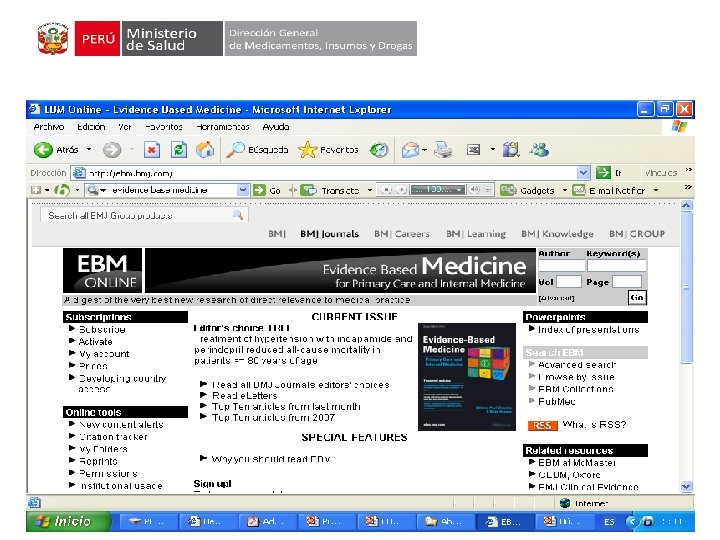Open the Edición menu

pos(91,127)
